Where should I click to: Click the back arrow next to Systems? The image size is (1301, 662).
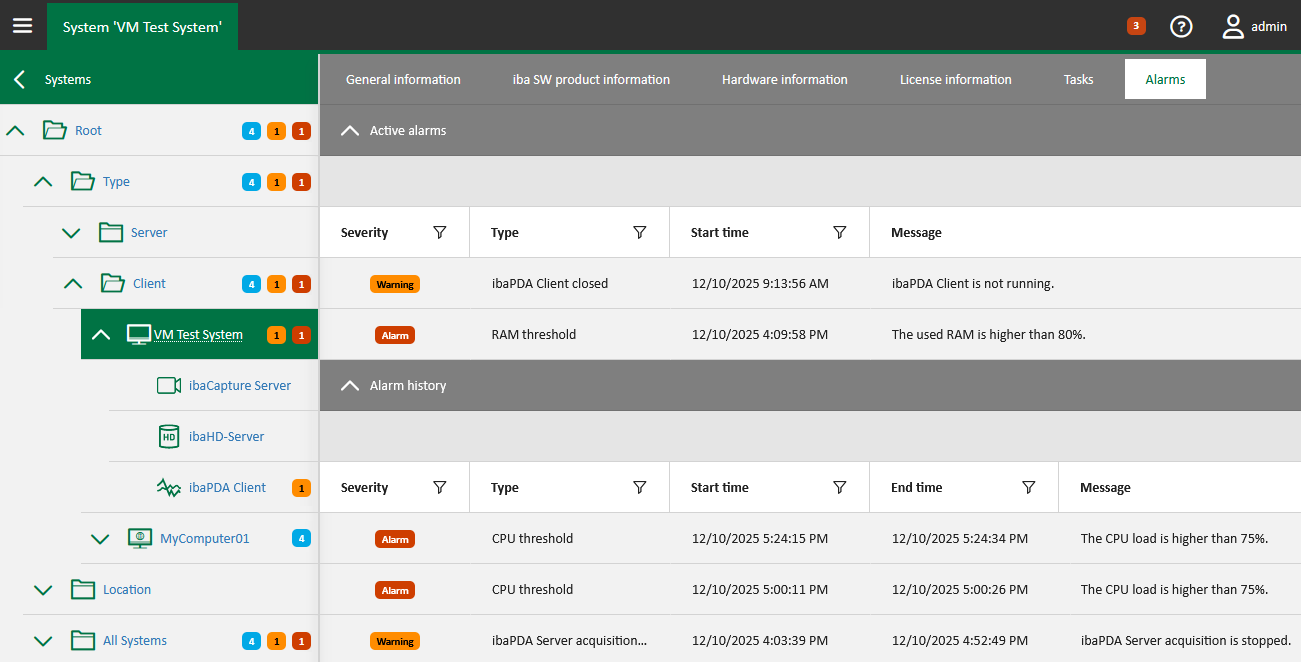tap(19, 80)
